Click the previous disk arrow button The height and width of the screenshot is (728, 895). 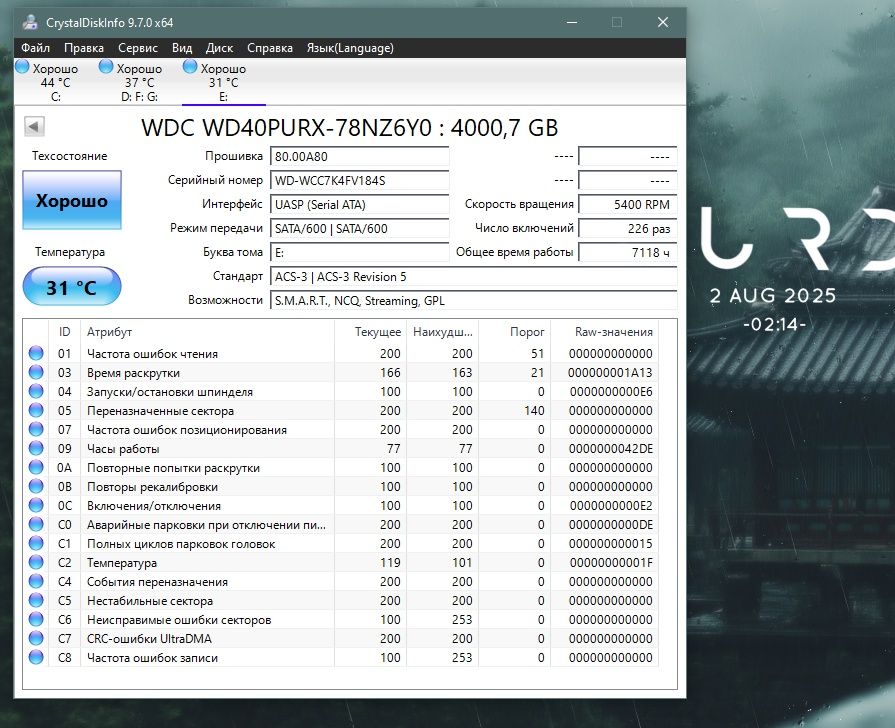point(34,126)
